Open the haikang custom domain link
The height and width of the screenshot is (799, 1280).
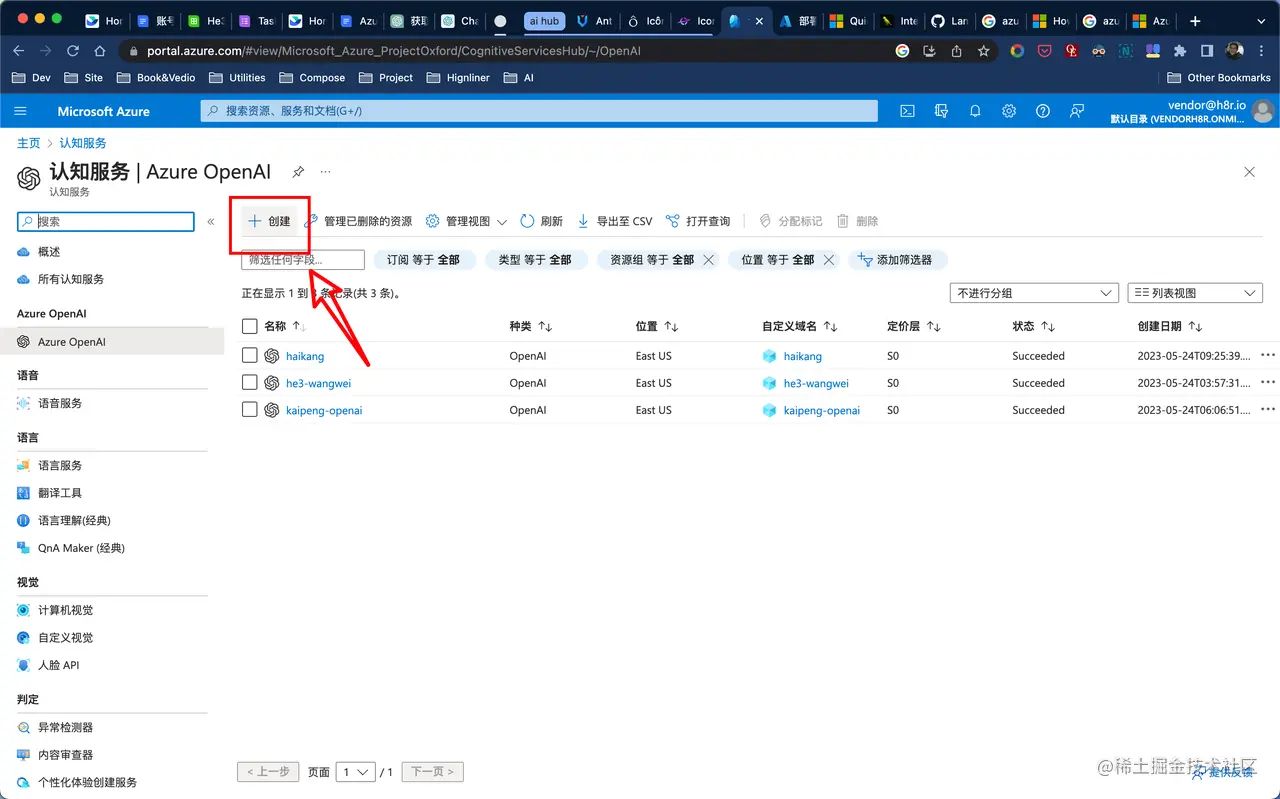(x=803, y=356)
